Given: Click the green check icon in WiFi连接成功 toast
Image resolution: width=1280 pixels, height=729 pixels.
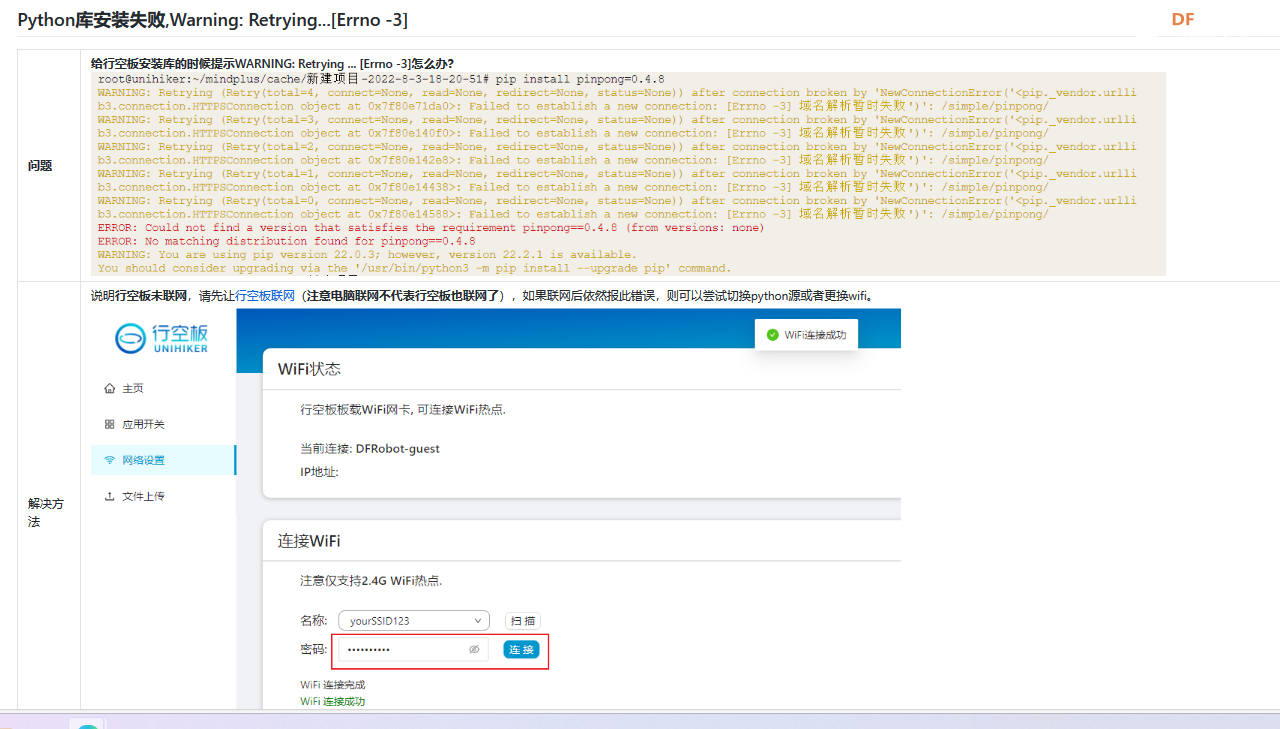Looking at the screenshot, I should [x=772, y=335].
